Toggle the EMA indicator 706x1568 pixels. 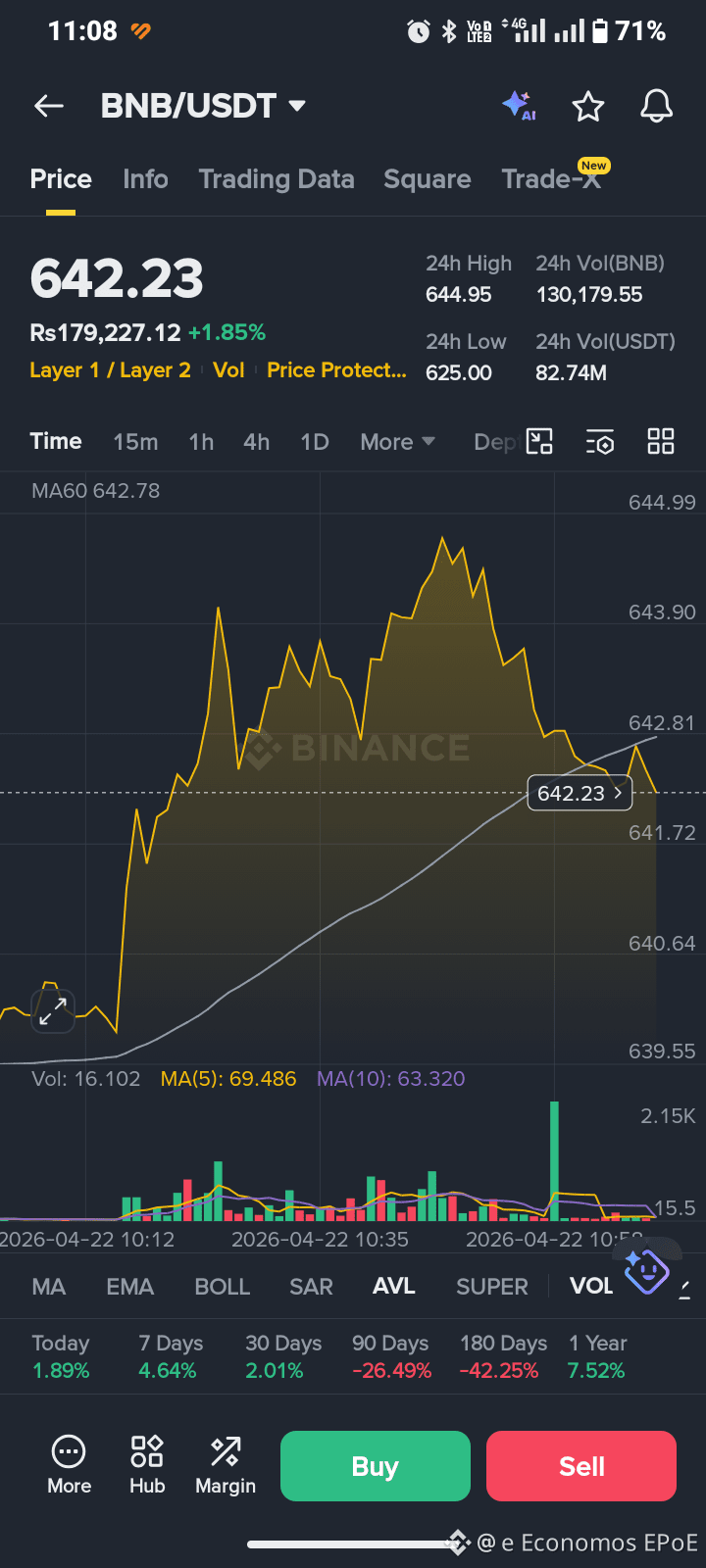130,1287
